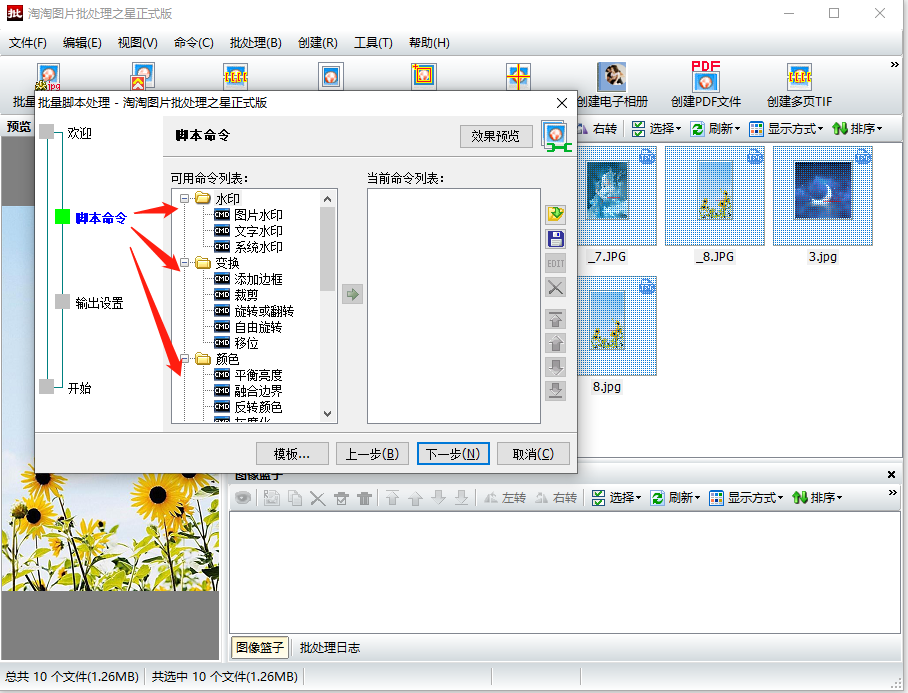This screenshot has width=908, height=693.
Task: Switch to the 批处理日志 tab
Action: pyautogui.click(x=329, y=648)
